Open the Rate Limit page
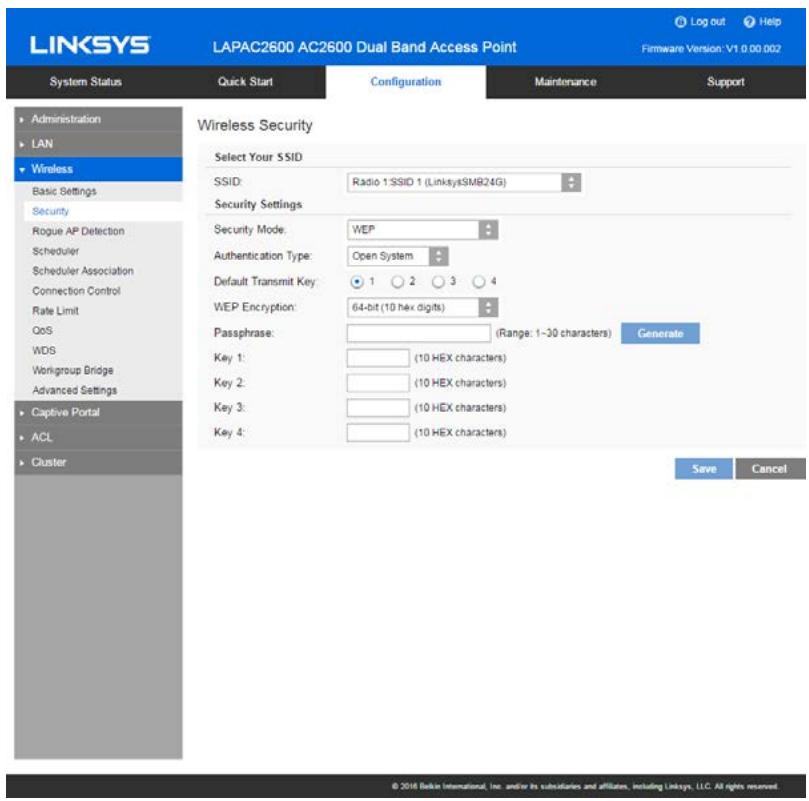Screen dimensions: 809x801 coord(55,311)
